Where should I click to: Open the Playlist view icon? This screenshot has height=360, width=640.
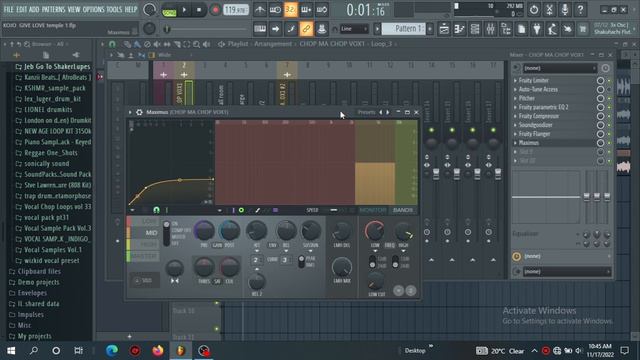[444, 29]
